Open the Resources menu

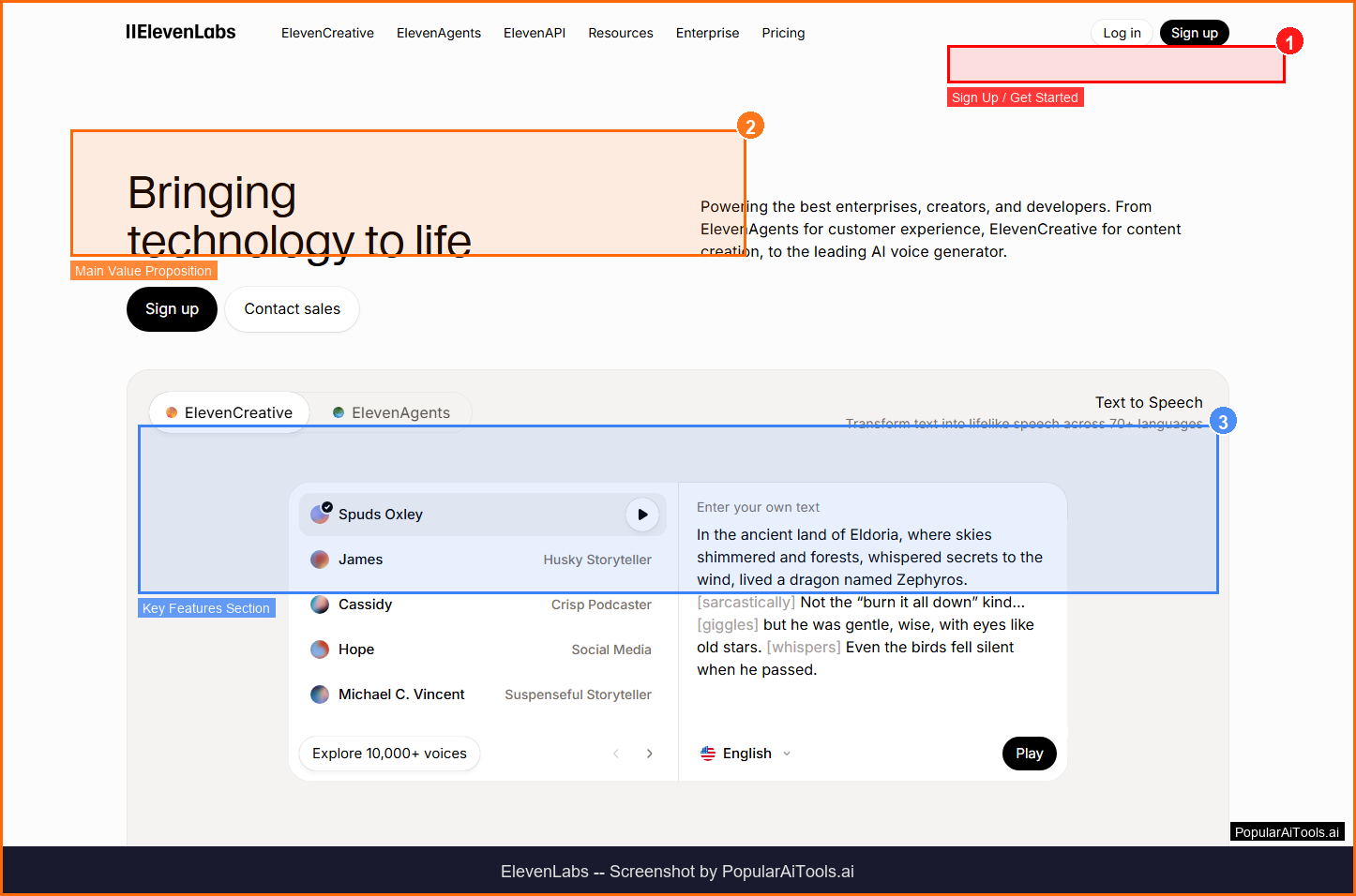[620, 33]
